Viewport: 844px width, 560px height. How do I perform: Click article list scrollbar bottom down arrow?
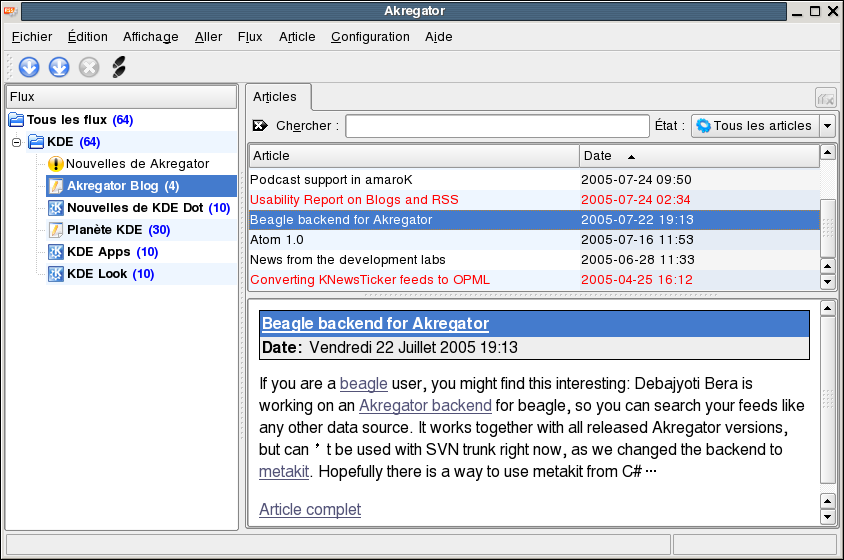click(828, 282)
